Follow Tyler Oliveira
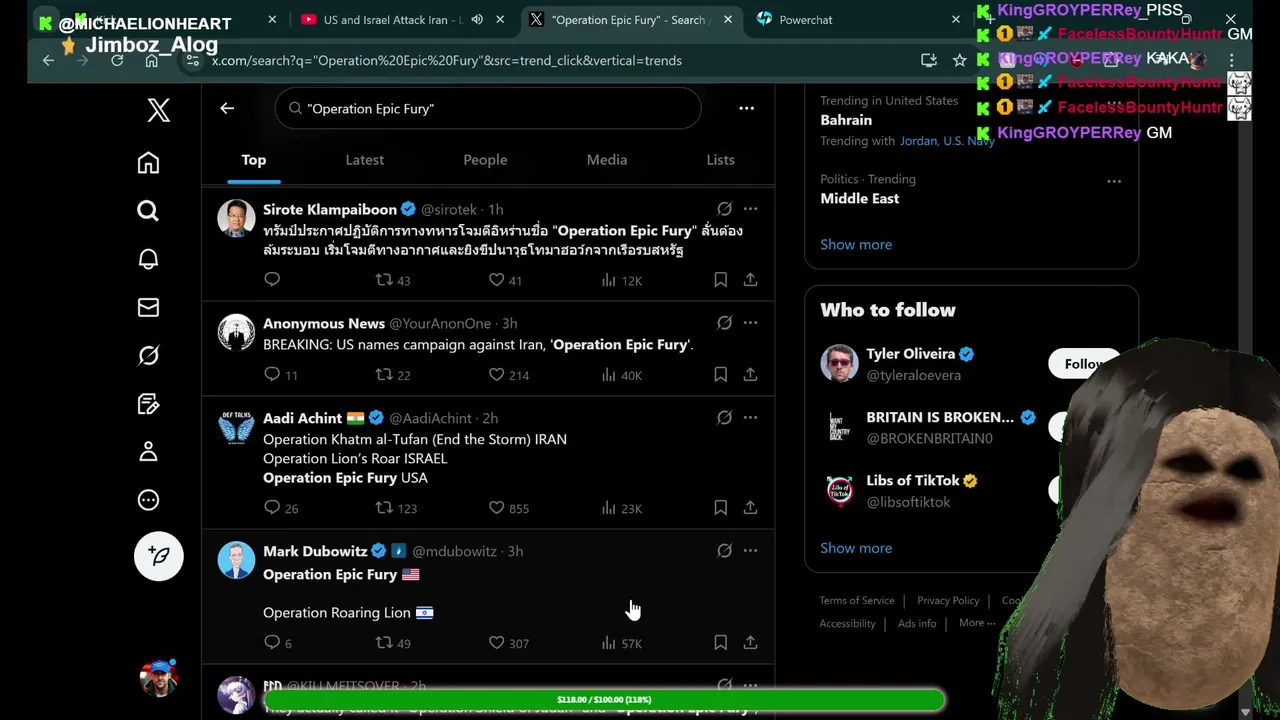This screenshot has height=720, width=1280. coord(1084,364)
